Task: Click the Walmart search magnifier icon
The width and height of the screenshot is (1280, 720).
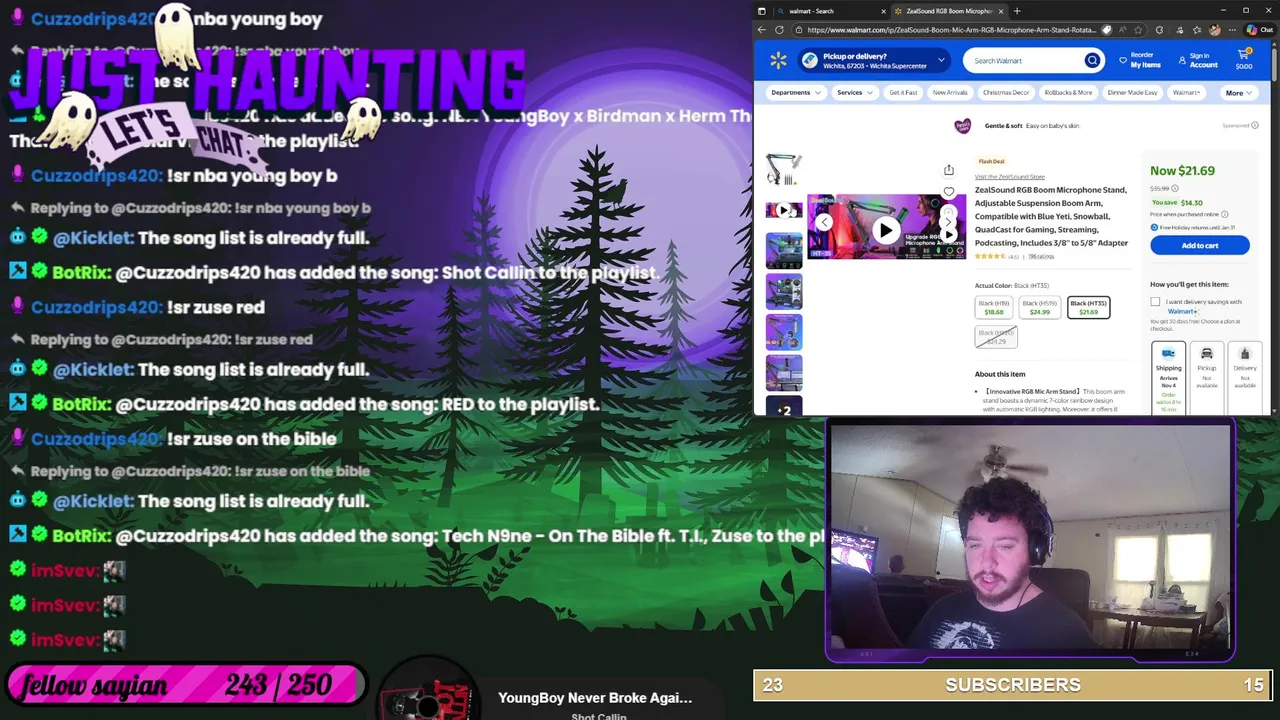Action: pos(1092,61)
